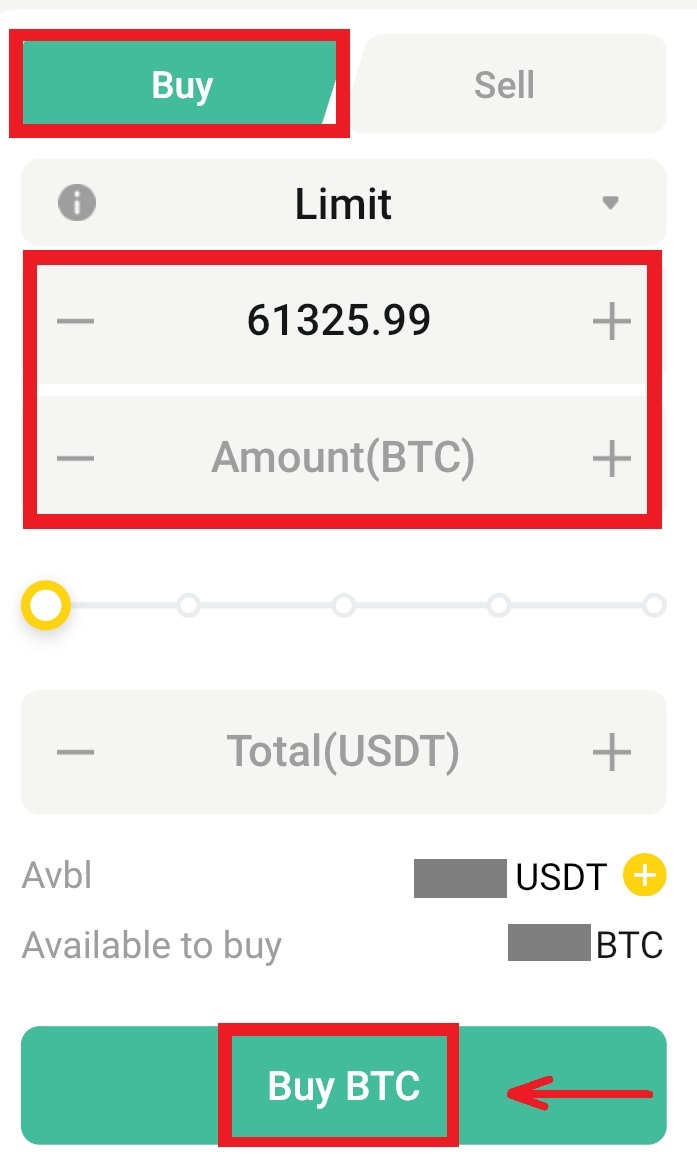Click the dropdown arrow next to Limit
Viewport: 697px width, 1161px height.
611,203
